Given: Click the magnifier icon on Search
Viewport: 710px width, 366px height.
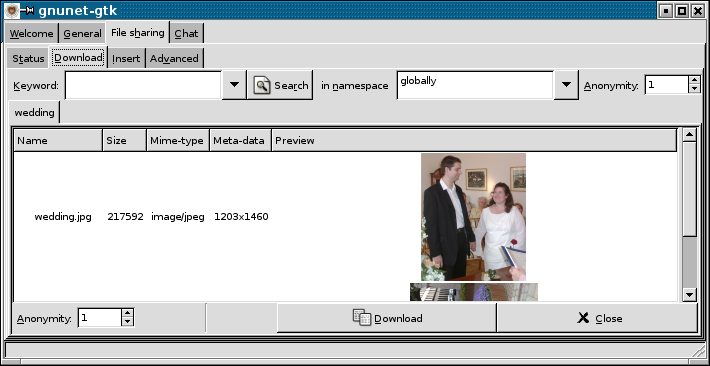Looking at the screenshot, I should tap(262, 85).
